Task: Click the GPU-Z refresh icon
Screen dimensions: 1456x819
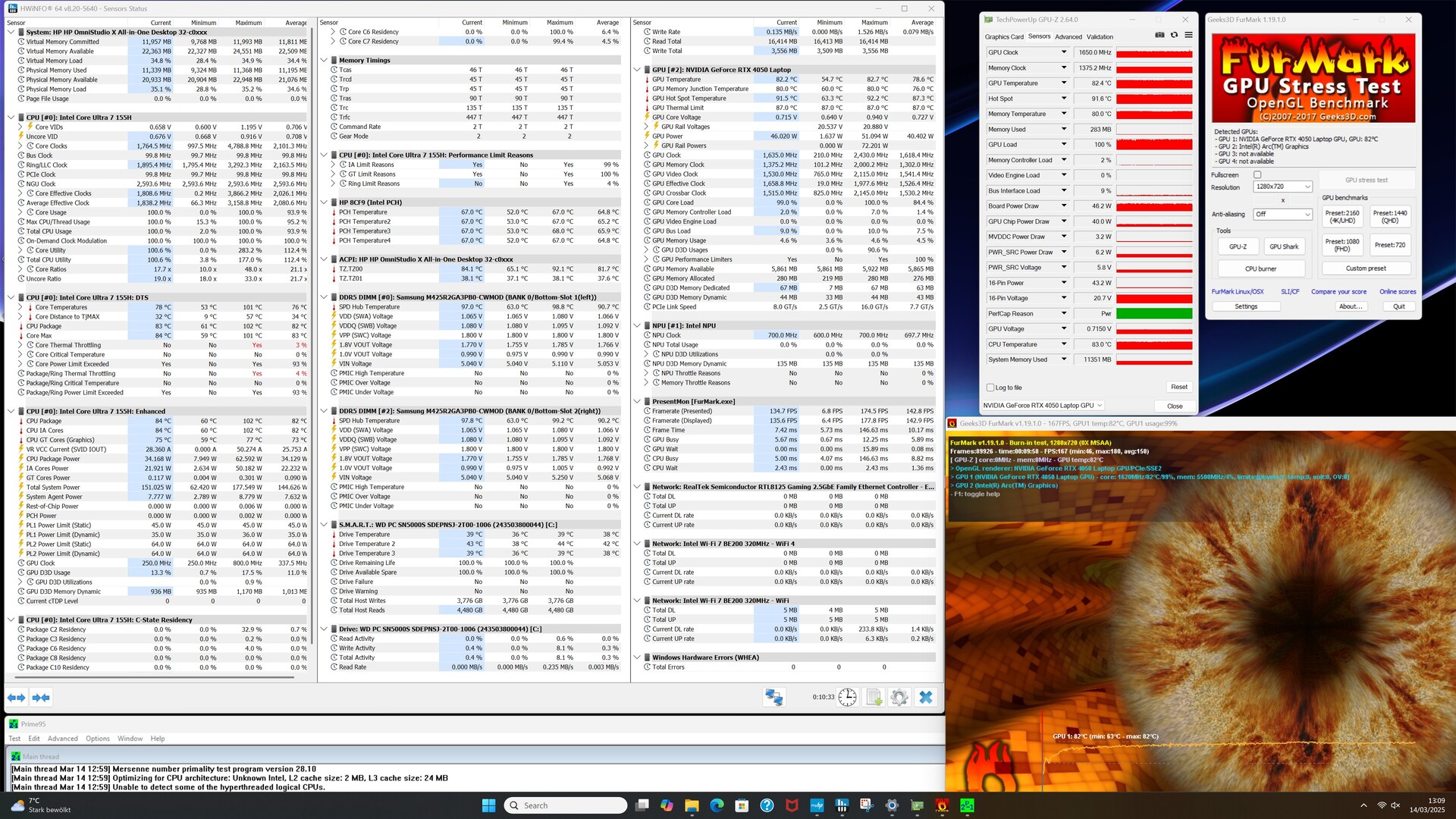Action: tap(1174, 35)
